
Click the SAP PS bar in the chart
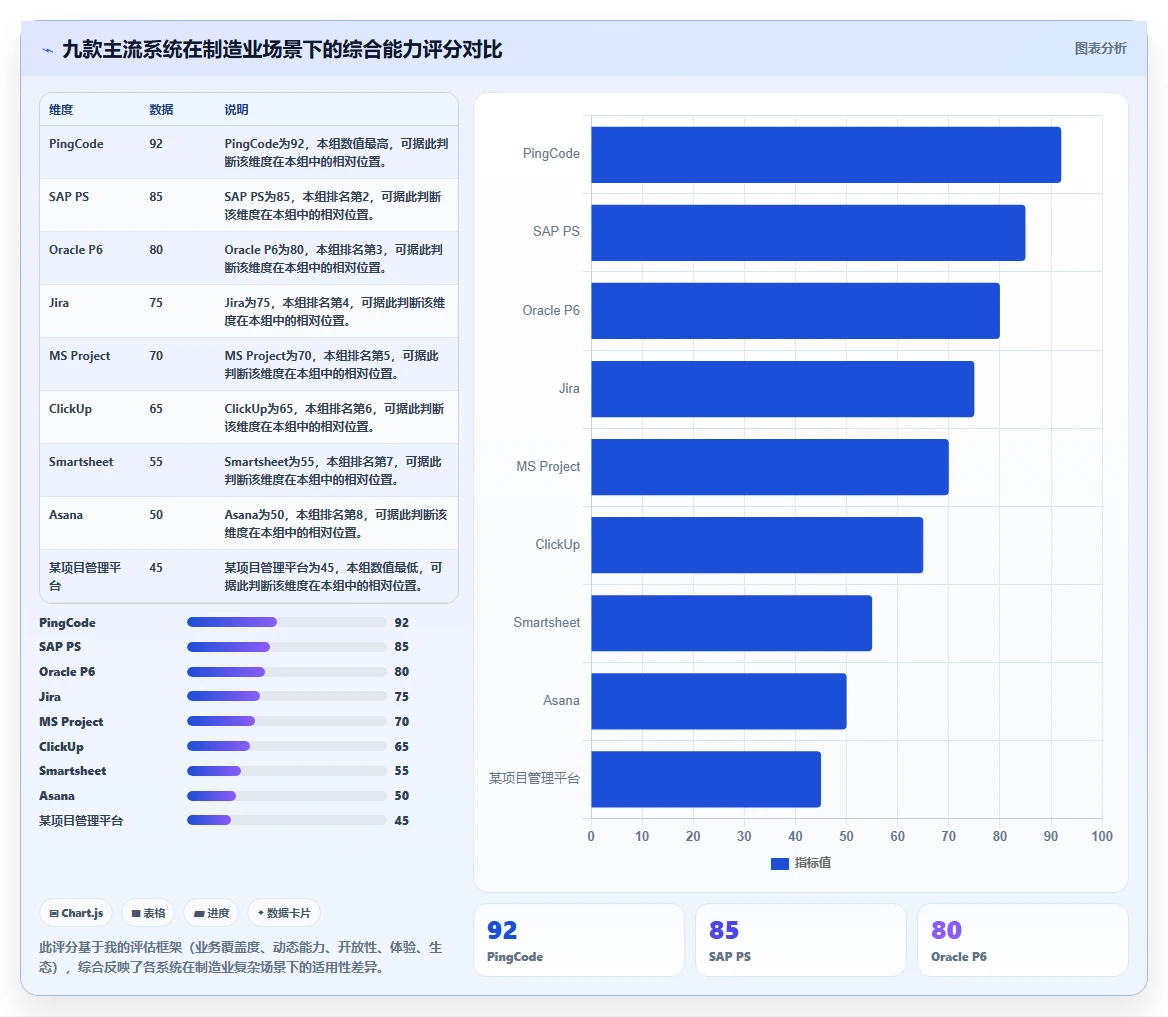808,233
